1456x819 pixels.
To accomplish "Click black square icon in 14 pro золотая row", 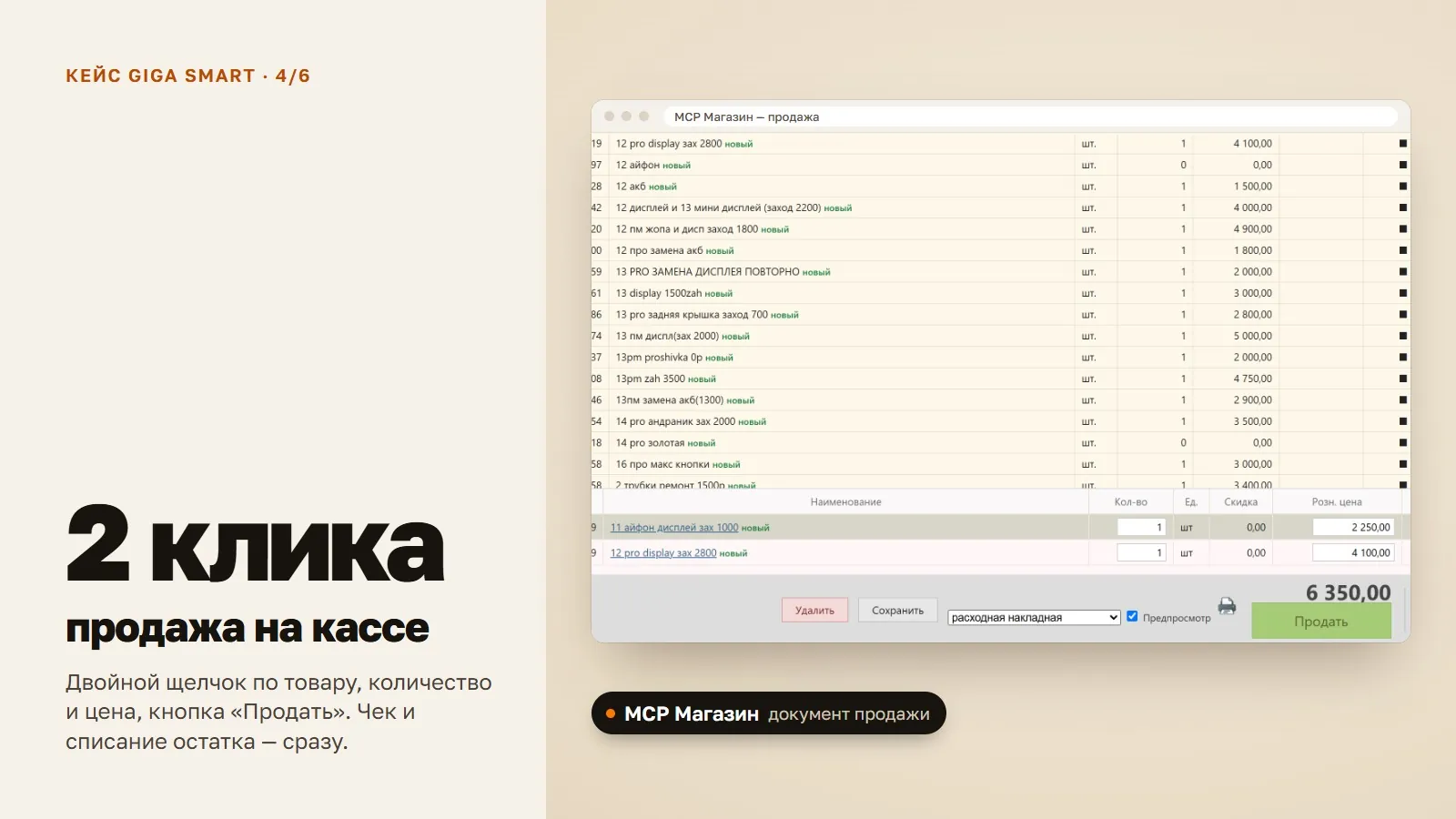I will (x=1403, y=443).
